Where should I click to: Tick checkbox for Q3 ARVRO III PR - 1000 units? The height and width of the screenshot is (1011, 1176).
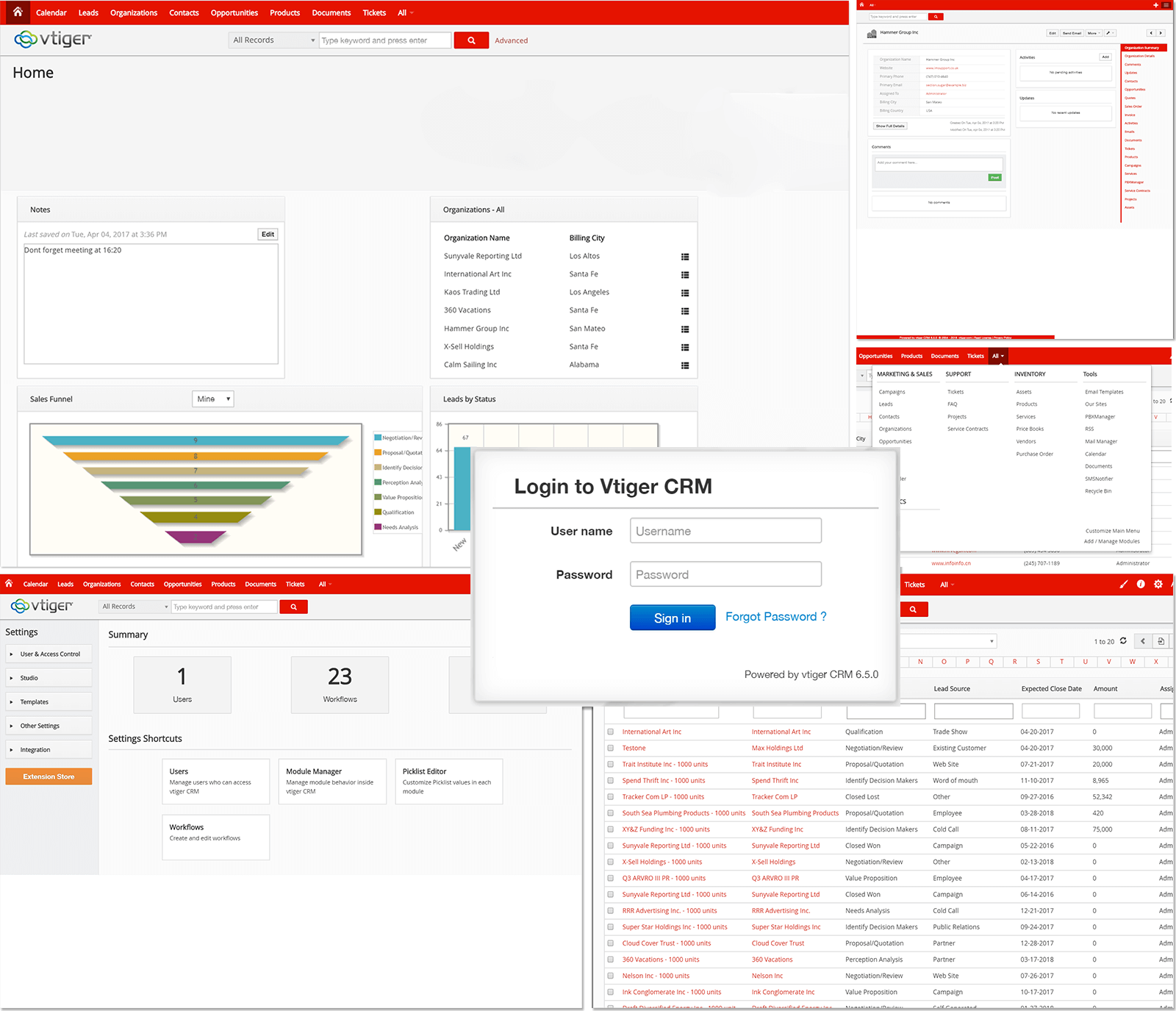point(610,878)
